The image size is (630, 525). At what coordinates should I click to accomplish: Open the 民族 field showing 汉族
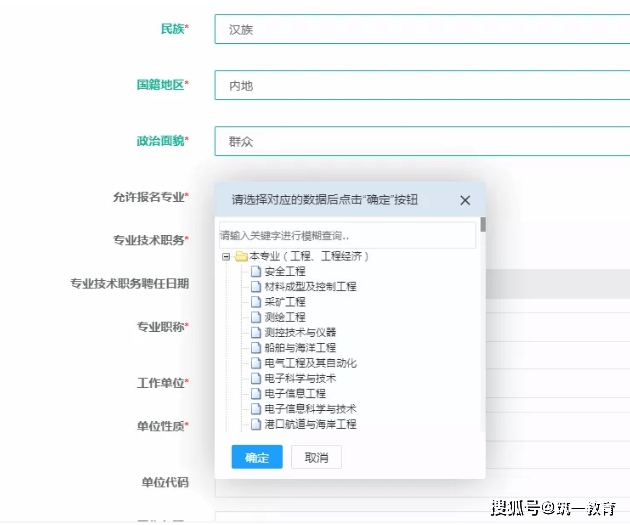(422, 29)
